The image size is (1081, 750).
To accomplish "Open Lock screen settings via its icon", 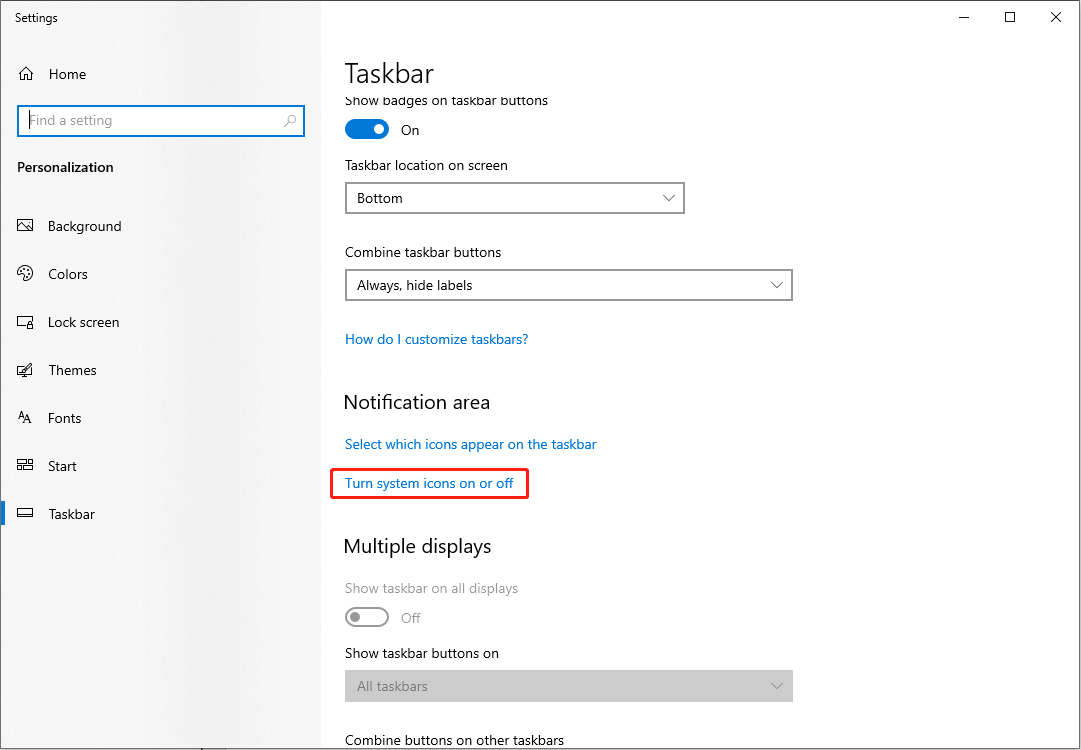I will (25, 322).
